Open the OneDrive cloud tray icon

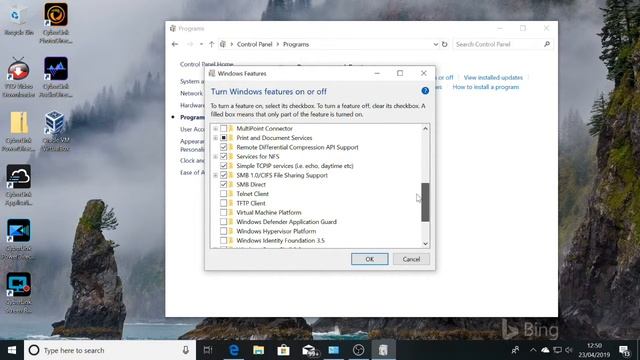click(545, 350)
